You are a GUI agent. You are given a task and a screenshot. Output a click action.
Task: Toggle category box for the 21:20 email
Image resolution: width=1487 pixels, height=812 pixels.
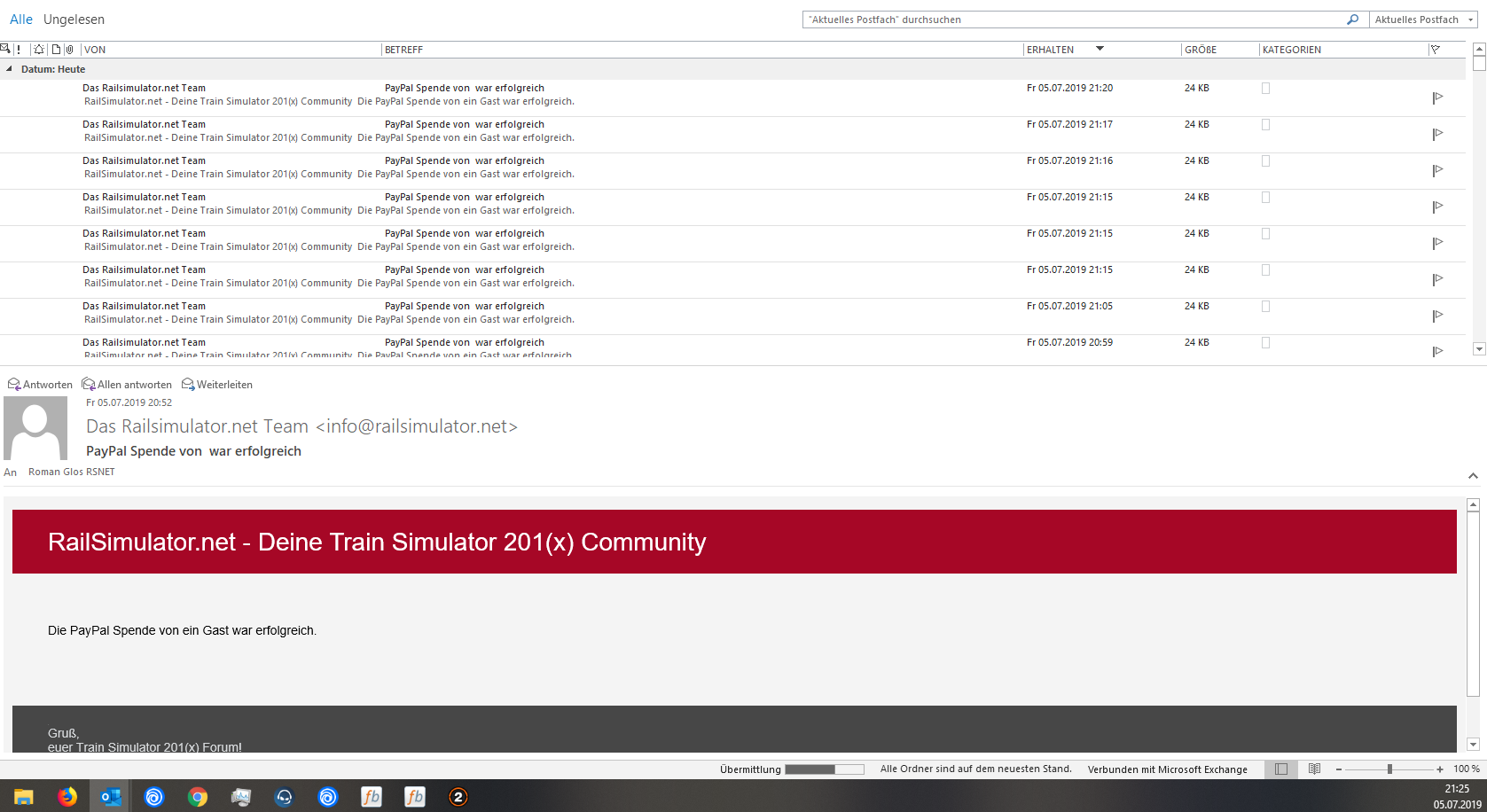coord(1266,88)
